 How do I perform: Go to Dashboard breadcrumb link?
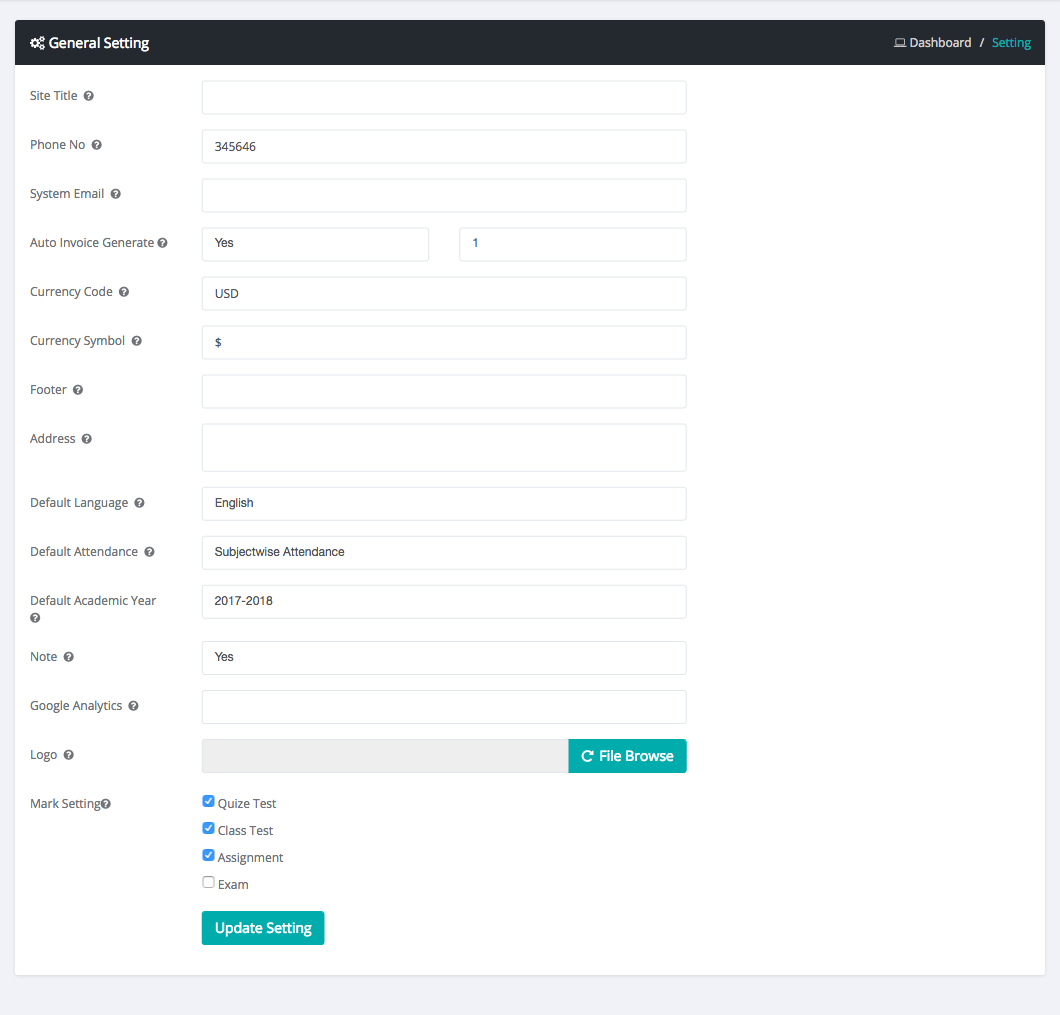(x=939, y=43)
